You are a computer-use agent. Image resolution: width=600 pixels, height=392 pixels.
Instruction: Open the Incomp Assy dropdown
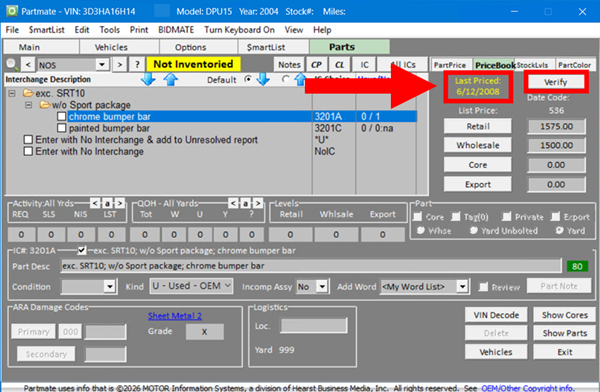(322, 286)
